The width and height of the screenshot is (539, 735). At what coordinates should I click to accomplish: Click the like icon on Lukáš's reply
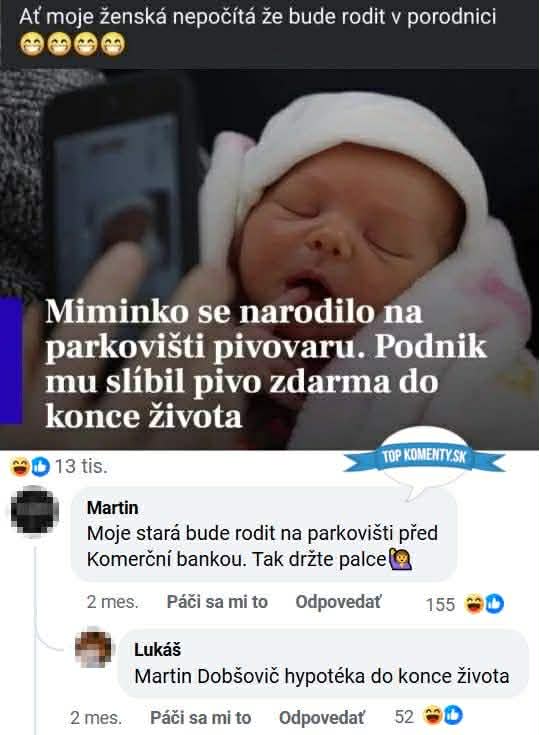coord(453,715)
